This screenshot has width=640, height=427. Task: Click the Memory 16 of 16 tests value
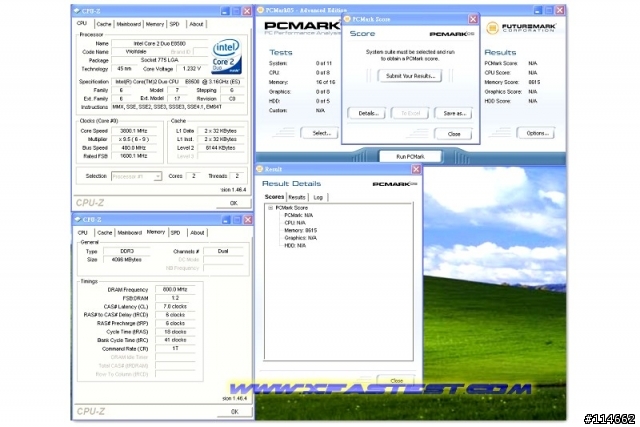pos(325,82)
